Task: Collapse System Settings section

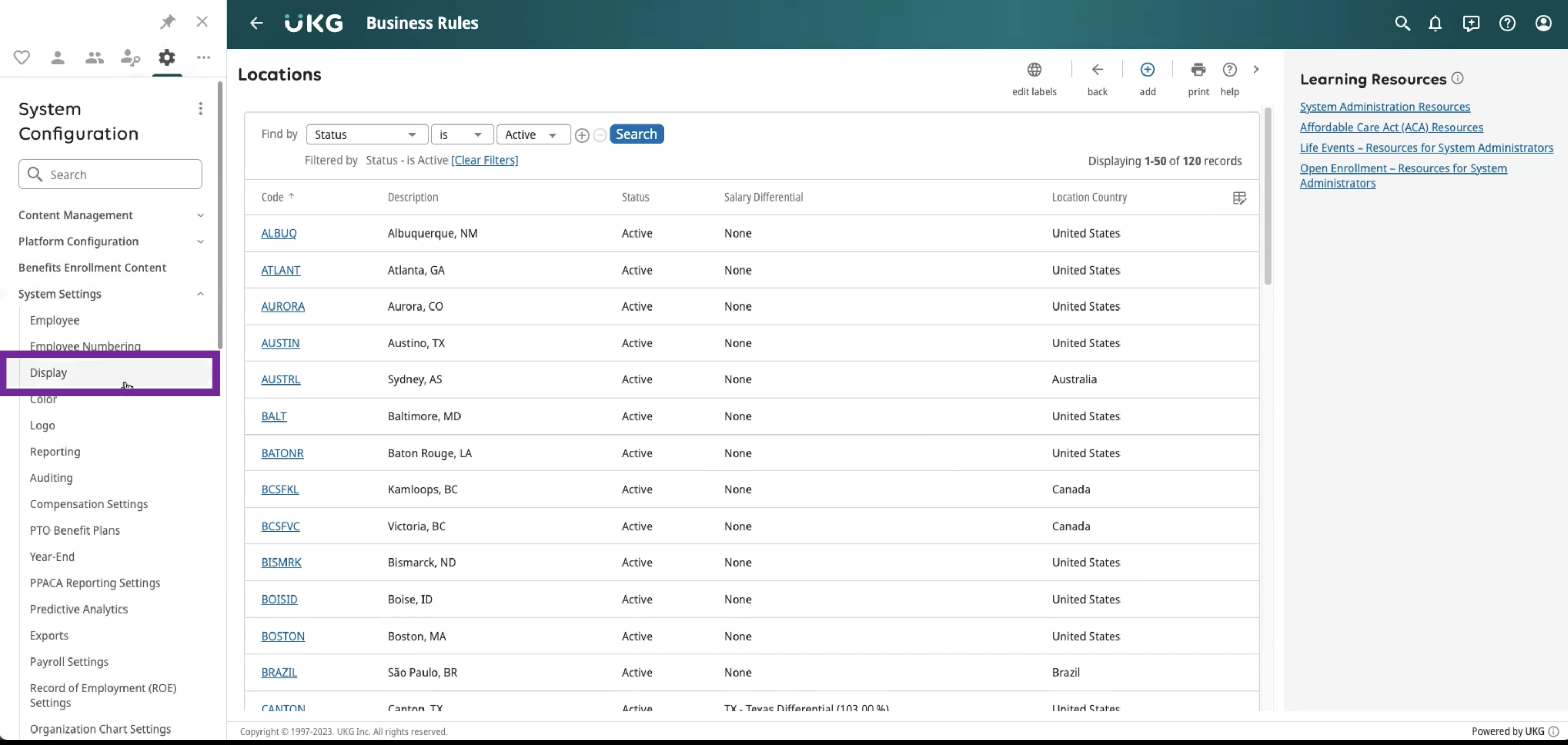Action: 111,293
